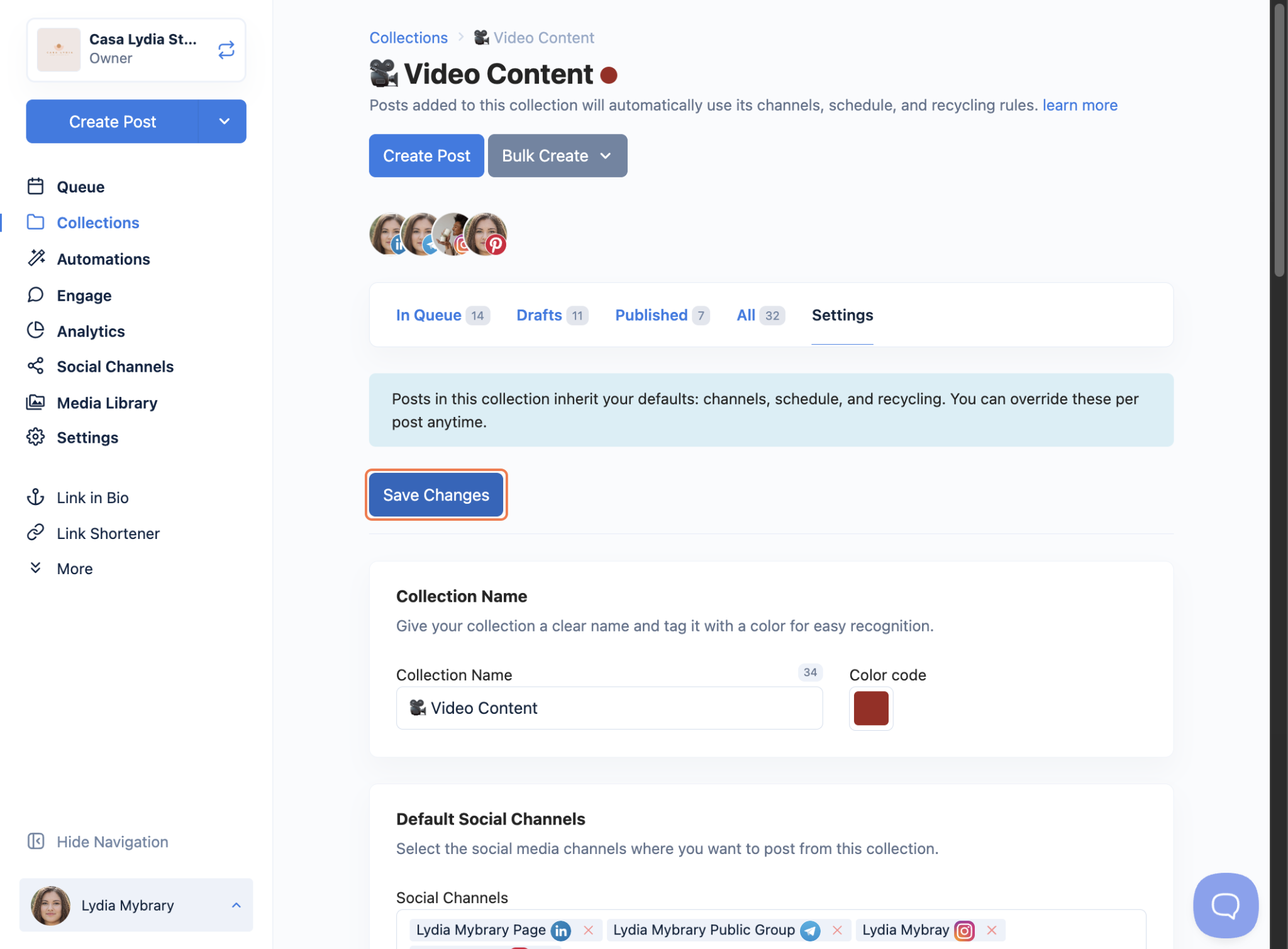Remove Lydia Mybrary Public Group channel

(x=837, y=930)
